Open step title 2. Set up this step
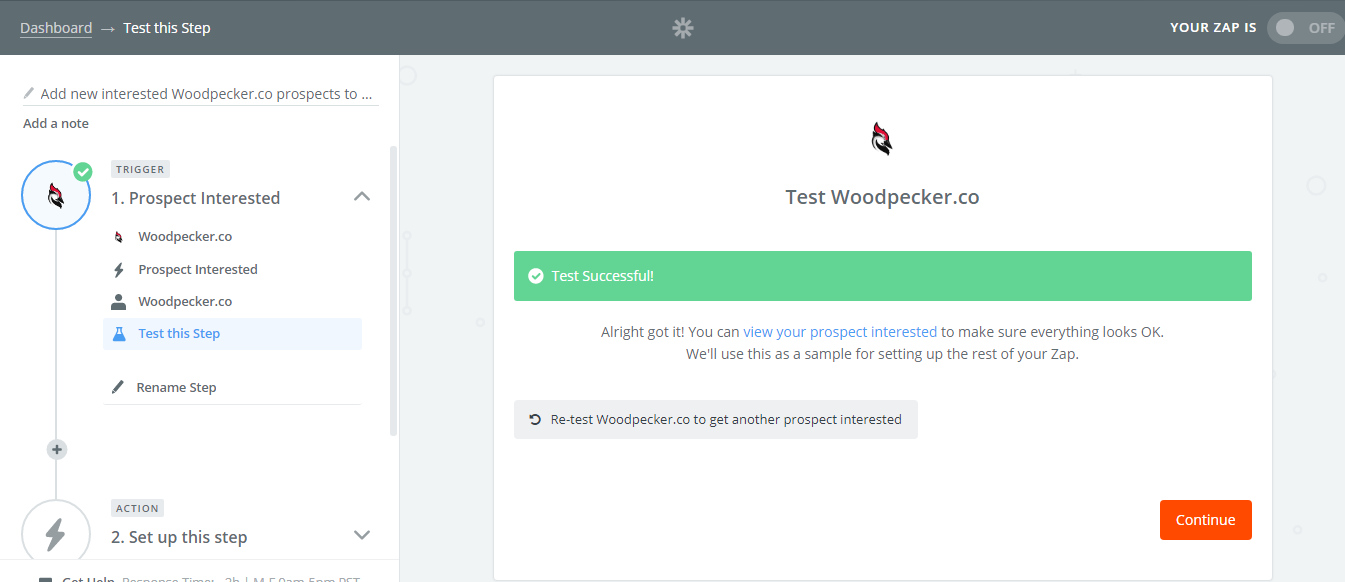1345x582 pixels. click(x=179, y=537)
